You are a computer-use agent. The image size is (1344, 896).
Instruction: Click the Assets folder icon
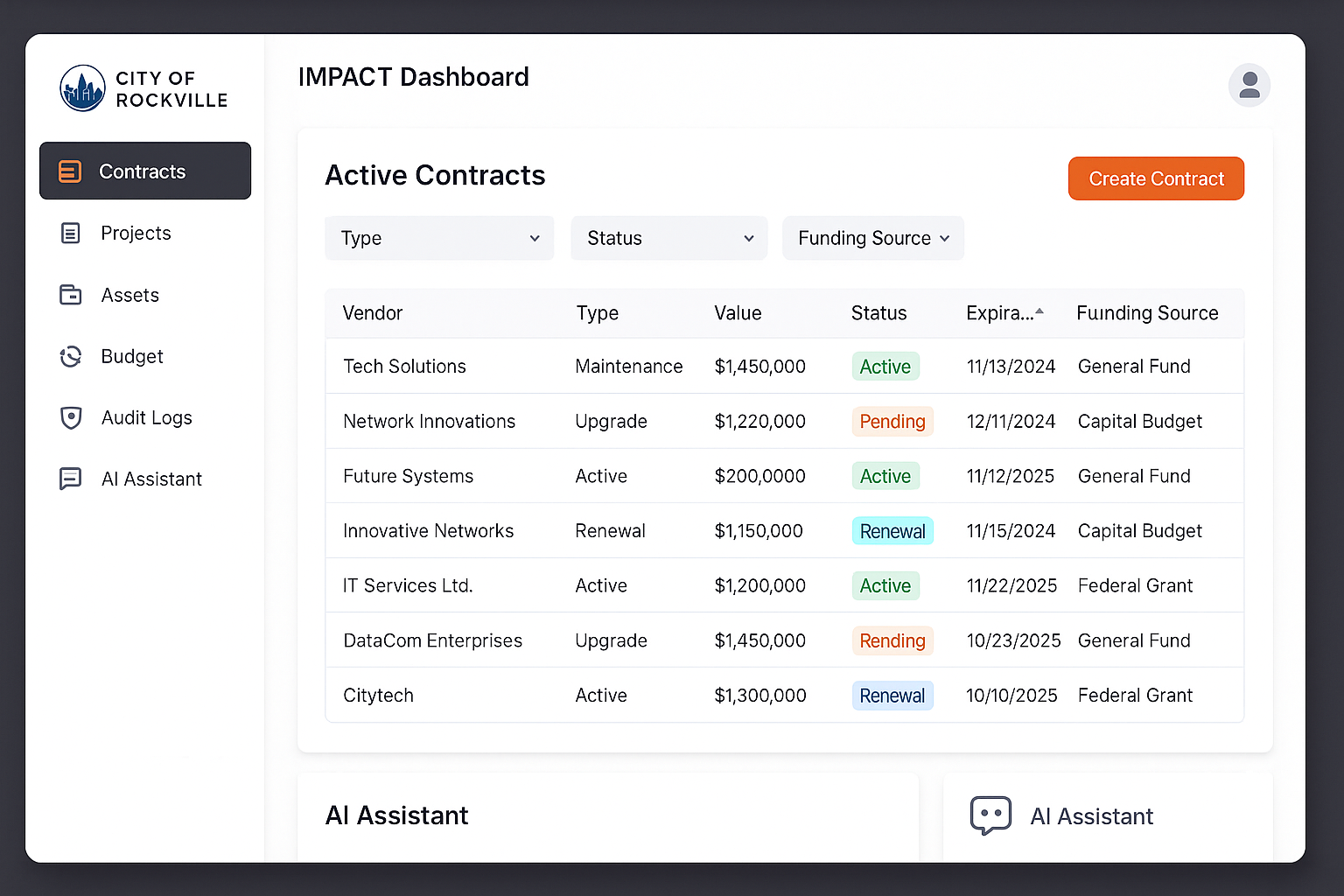70,295
